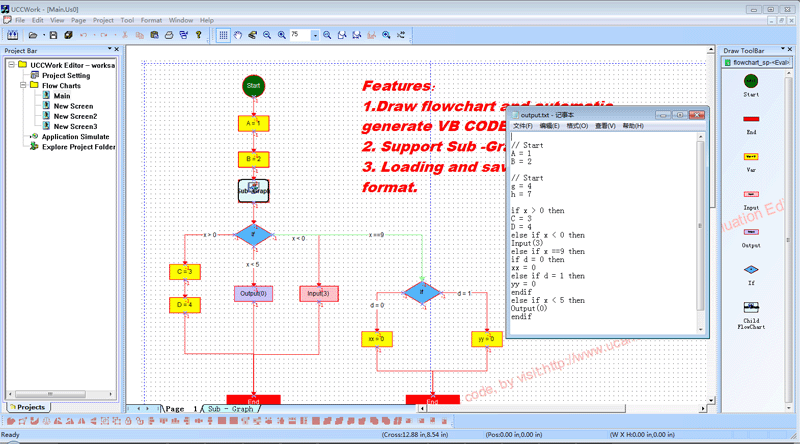800x444 pixels.
Task: Switch to the Sub - Graph page tab
Action: pos(230,409)
